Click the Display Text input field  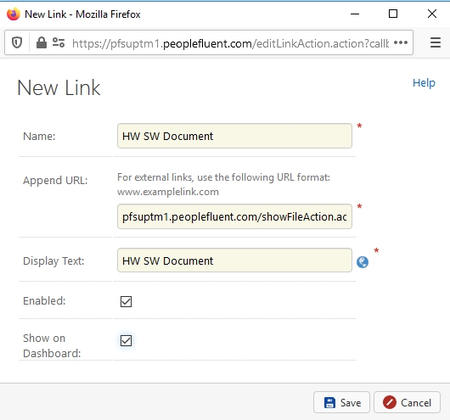pyautogui.click(x=234, y=260)
